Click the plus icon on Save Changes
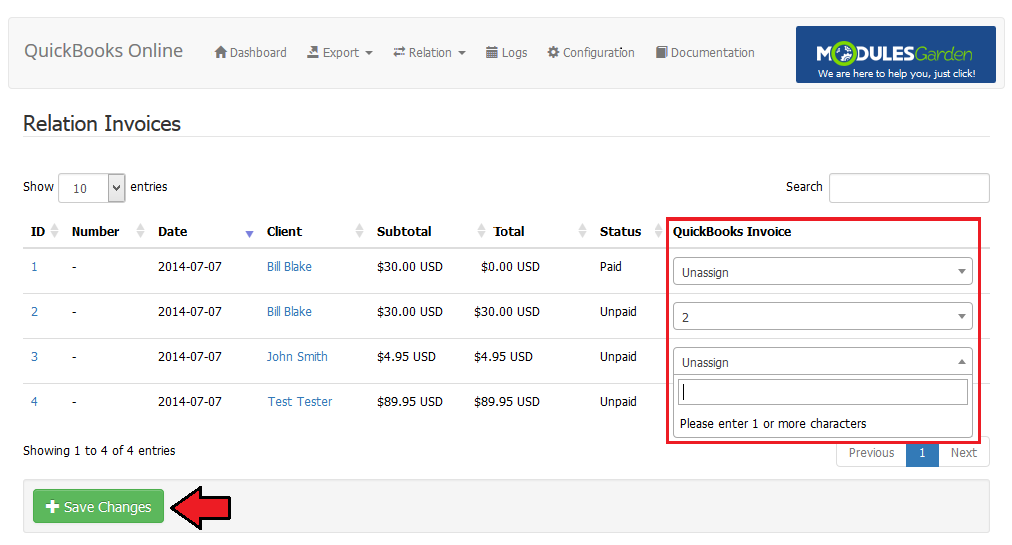 52,507
